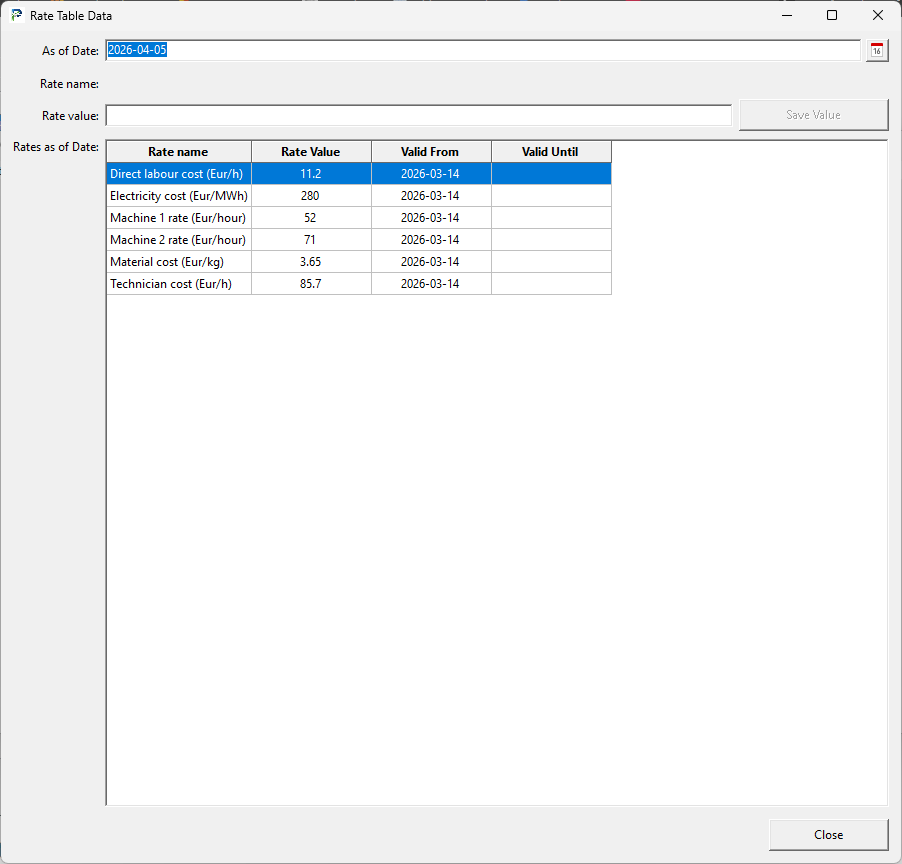902x864 pixels.
Task: Click the Close button at bottom
Action: coord(828,835)
